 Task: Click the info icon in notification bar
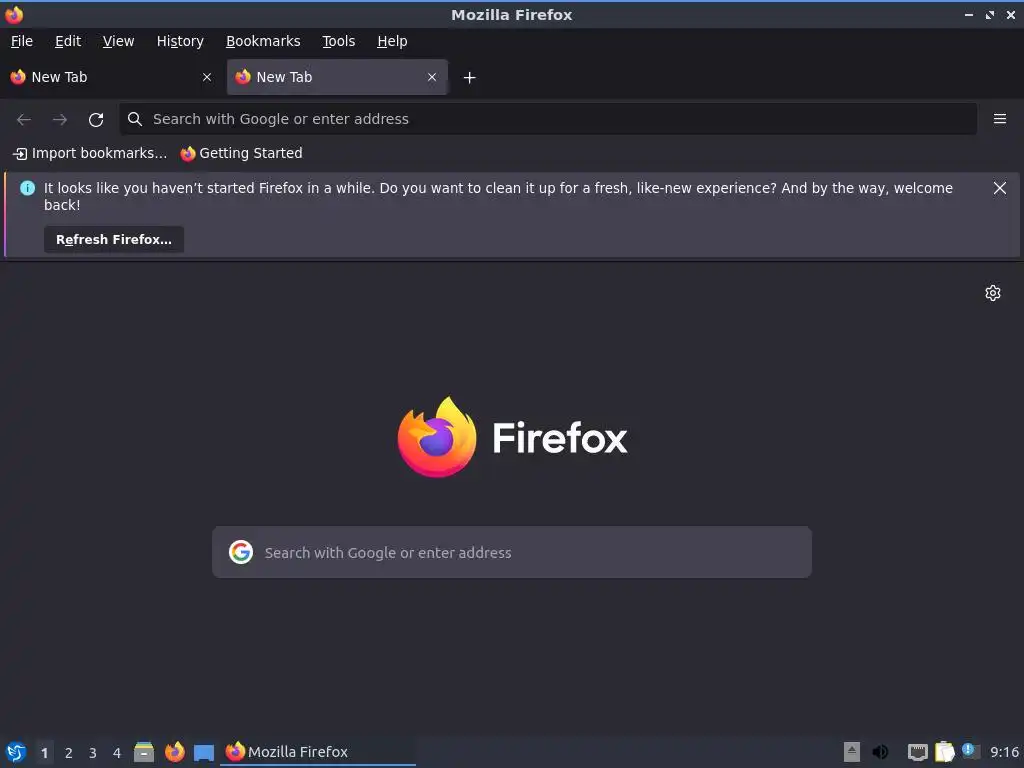pos(27,188)
